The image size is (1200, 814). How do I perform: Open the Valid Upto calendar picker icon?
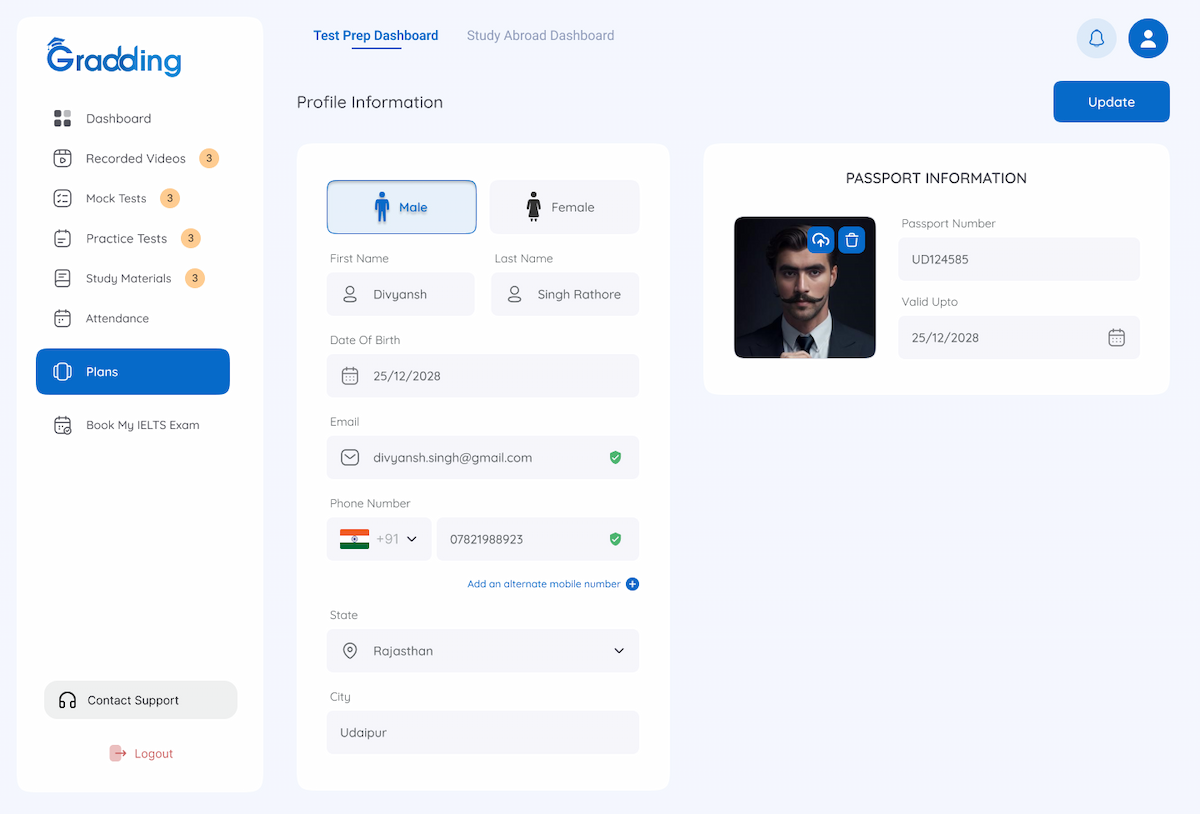[1117, 337]
